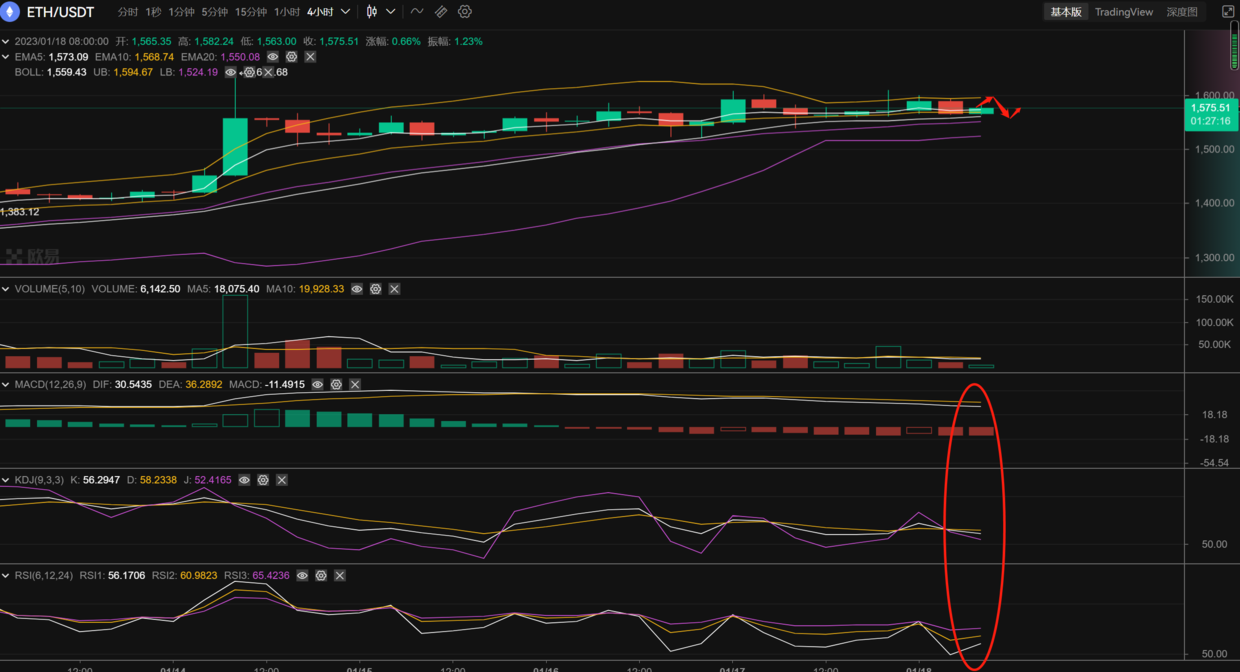Click the large green candle on 01/14

click(x=235, y=147)
